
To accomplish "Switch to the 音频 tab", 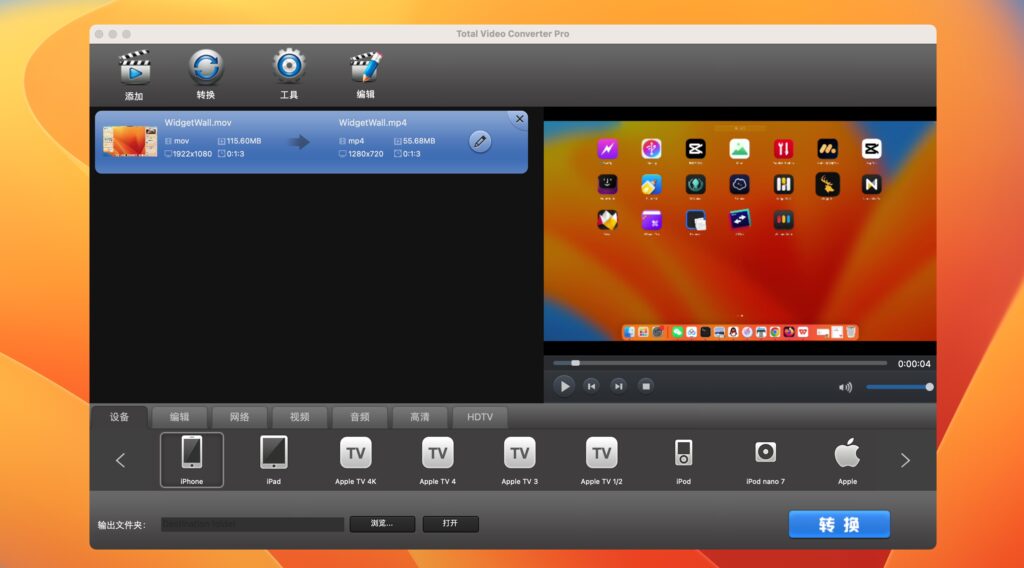I will (360, 417).
